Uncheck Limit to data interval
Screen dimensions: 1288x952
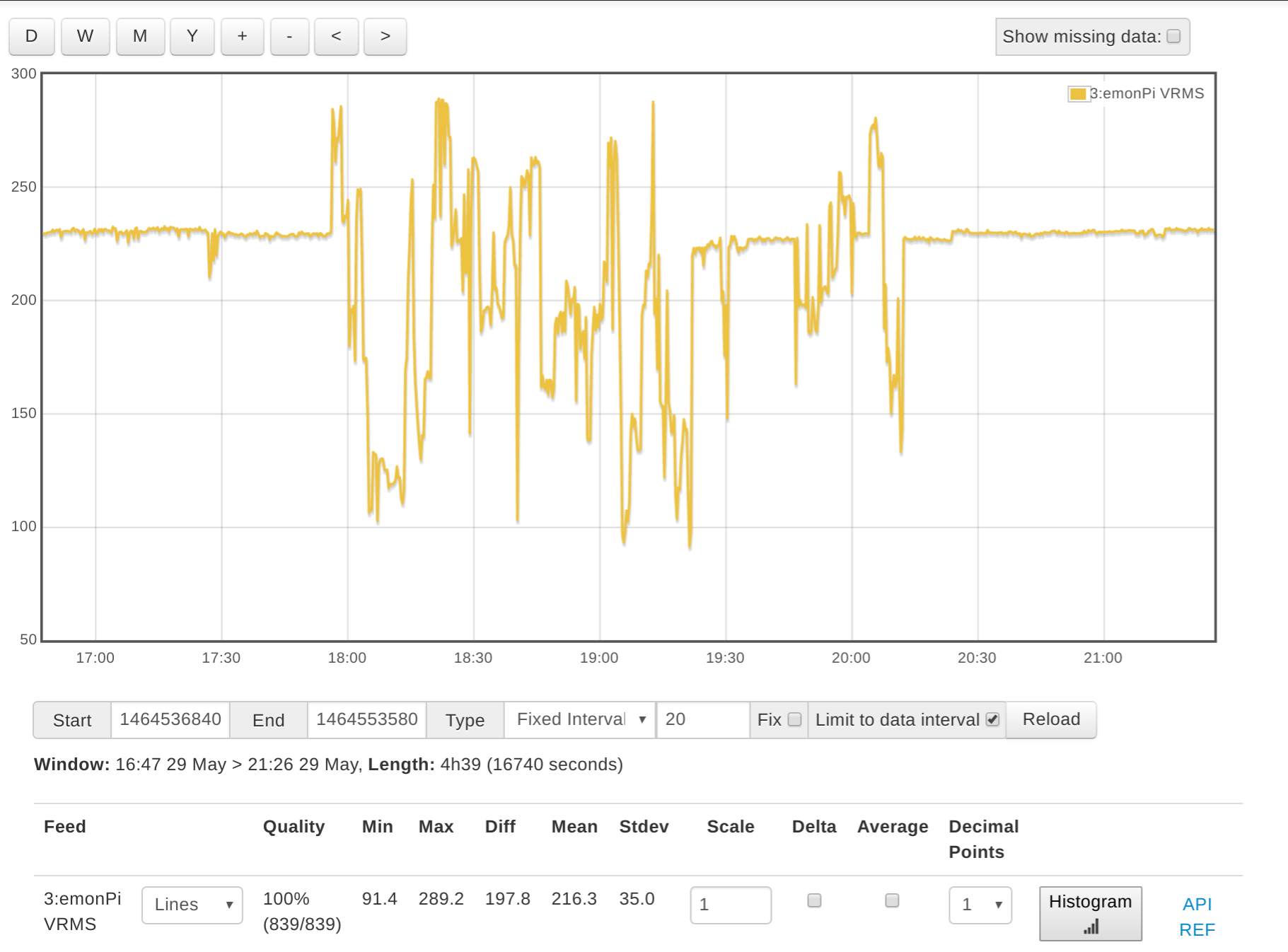[993, 719]
